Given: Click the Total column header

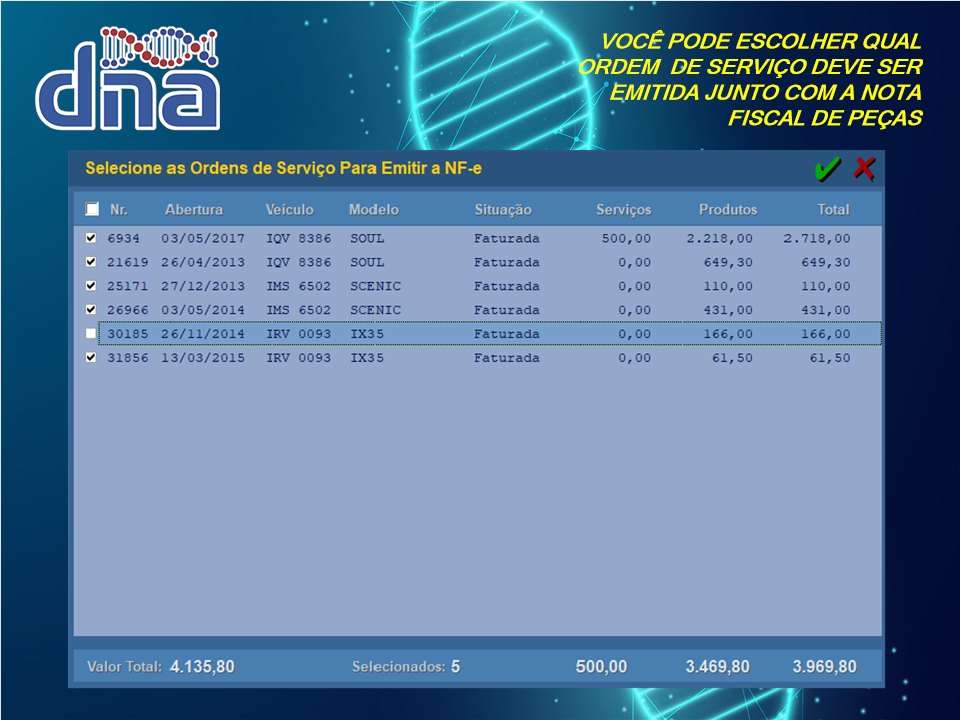Looking at the screenshot, I should pyautogui.click(x=834, y=209).
